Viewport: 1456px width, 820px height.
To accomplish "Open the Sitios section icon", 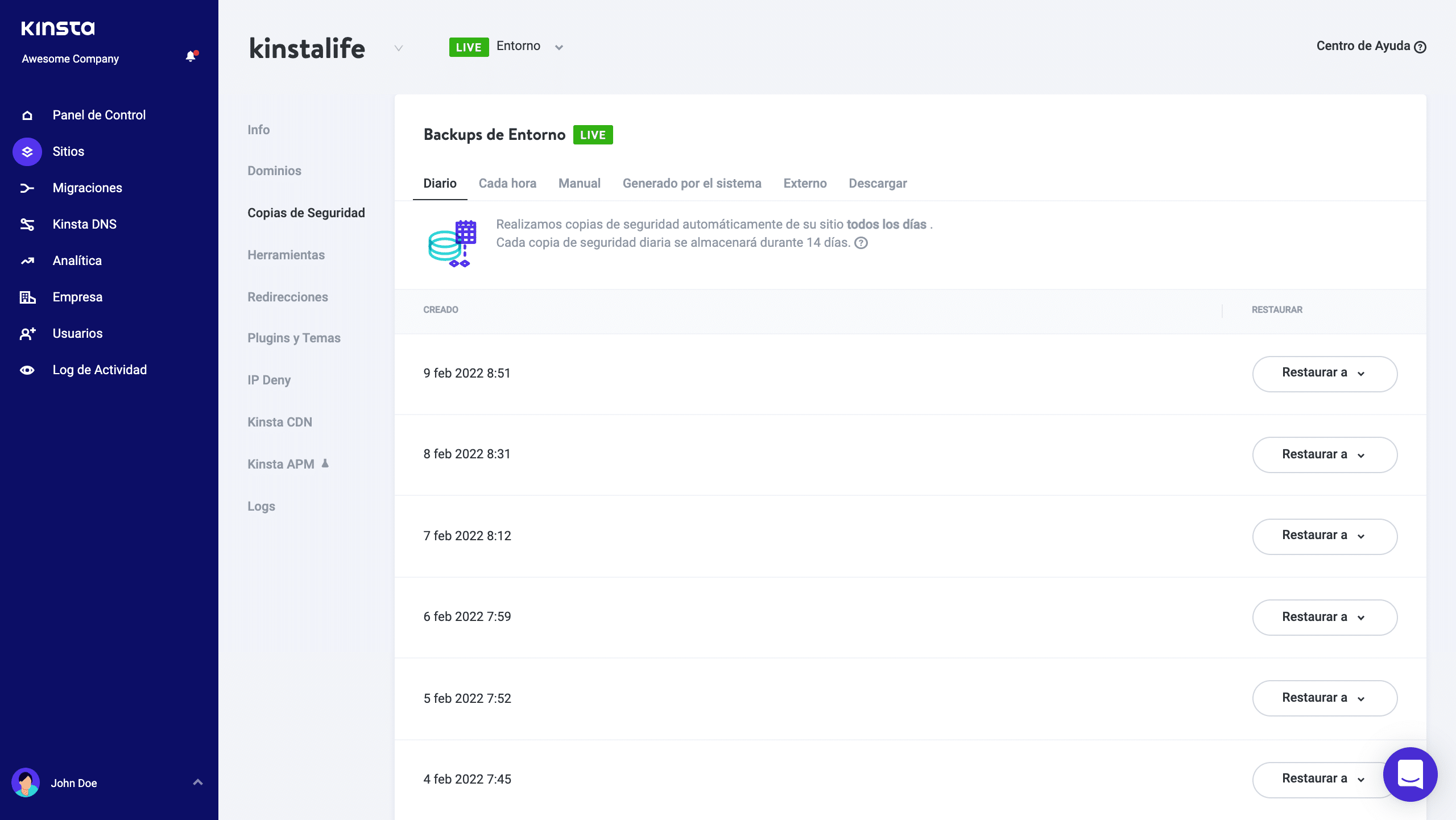I will point(27,151).
